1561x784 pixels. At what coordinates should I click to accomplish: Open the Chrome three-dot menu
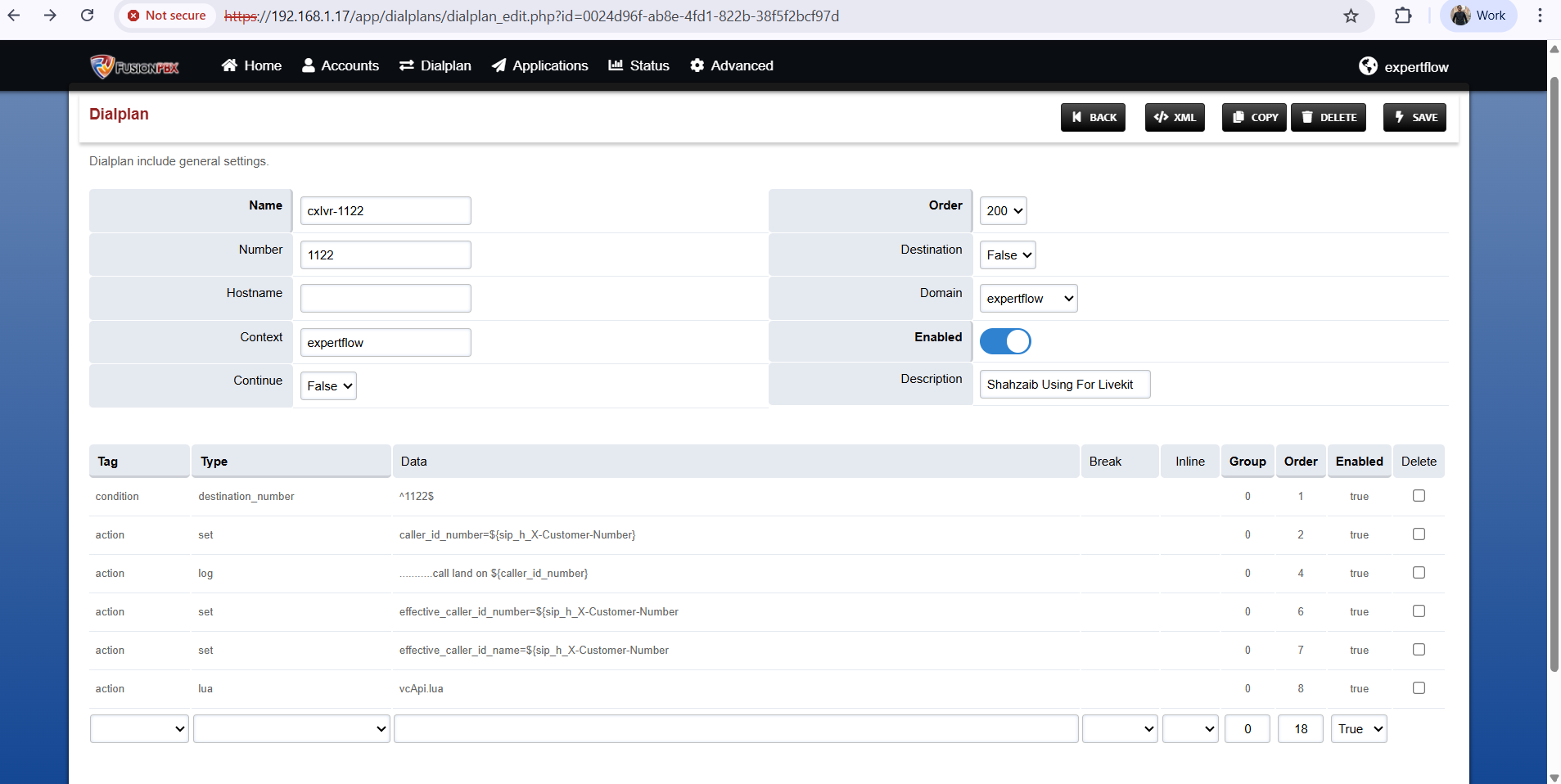[x=1540, y=16]
